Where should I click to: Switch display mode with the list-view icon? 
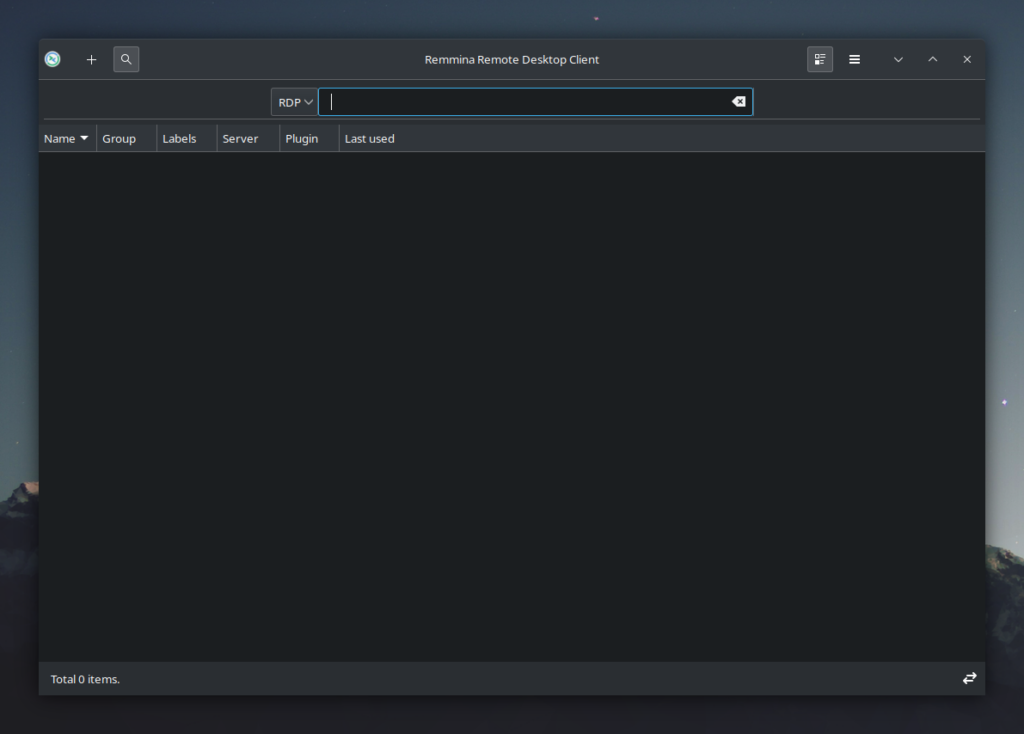(x=820, y=59)
